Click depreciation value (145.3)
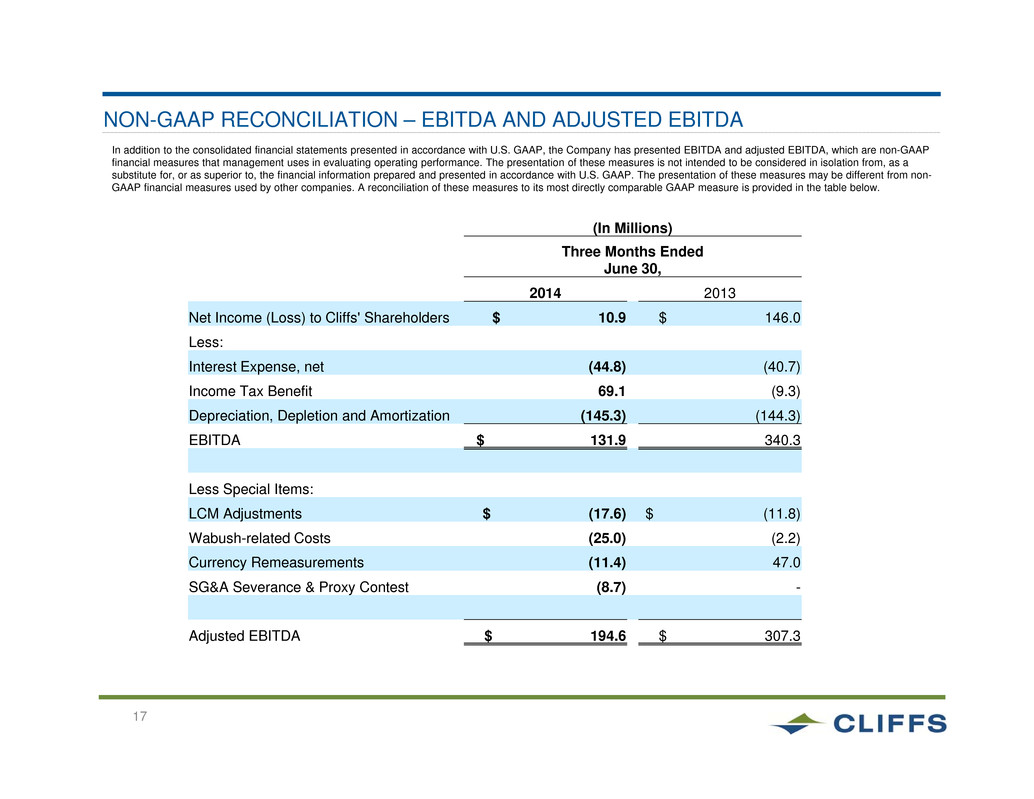 603,416
